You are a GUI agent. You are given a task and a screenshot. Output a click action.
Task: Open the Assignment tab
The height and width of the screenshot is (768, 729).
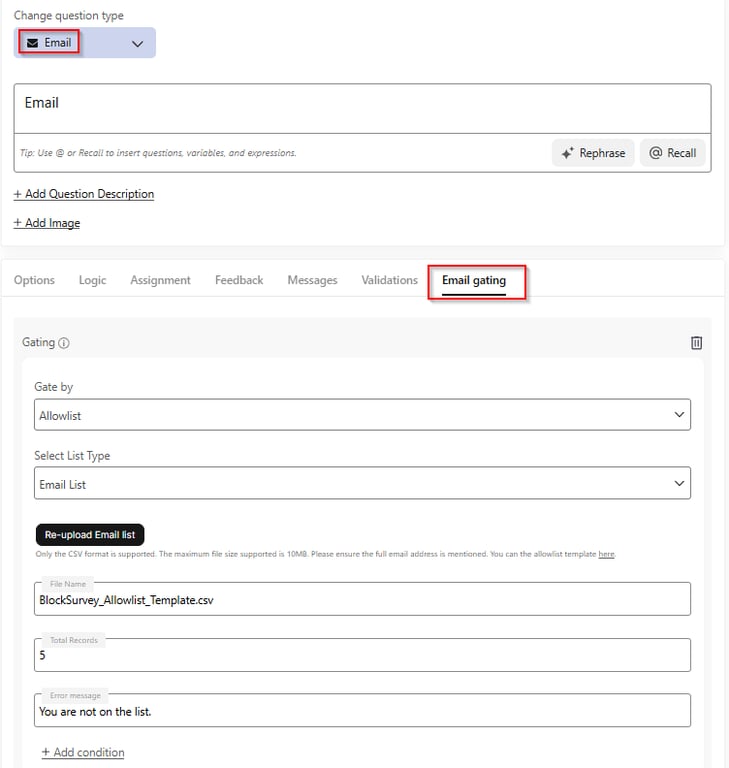(160, 280)
